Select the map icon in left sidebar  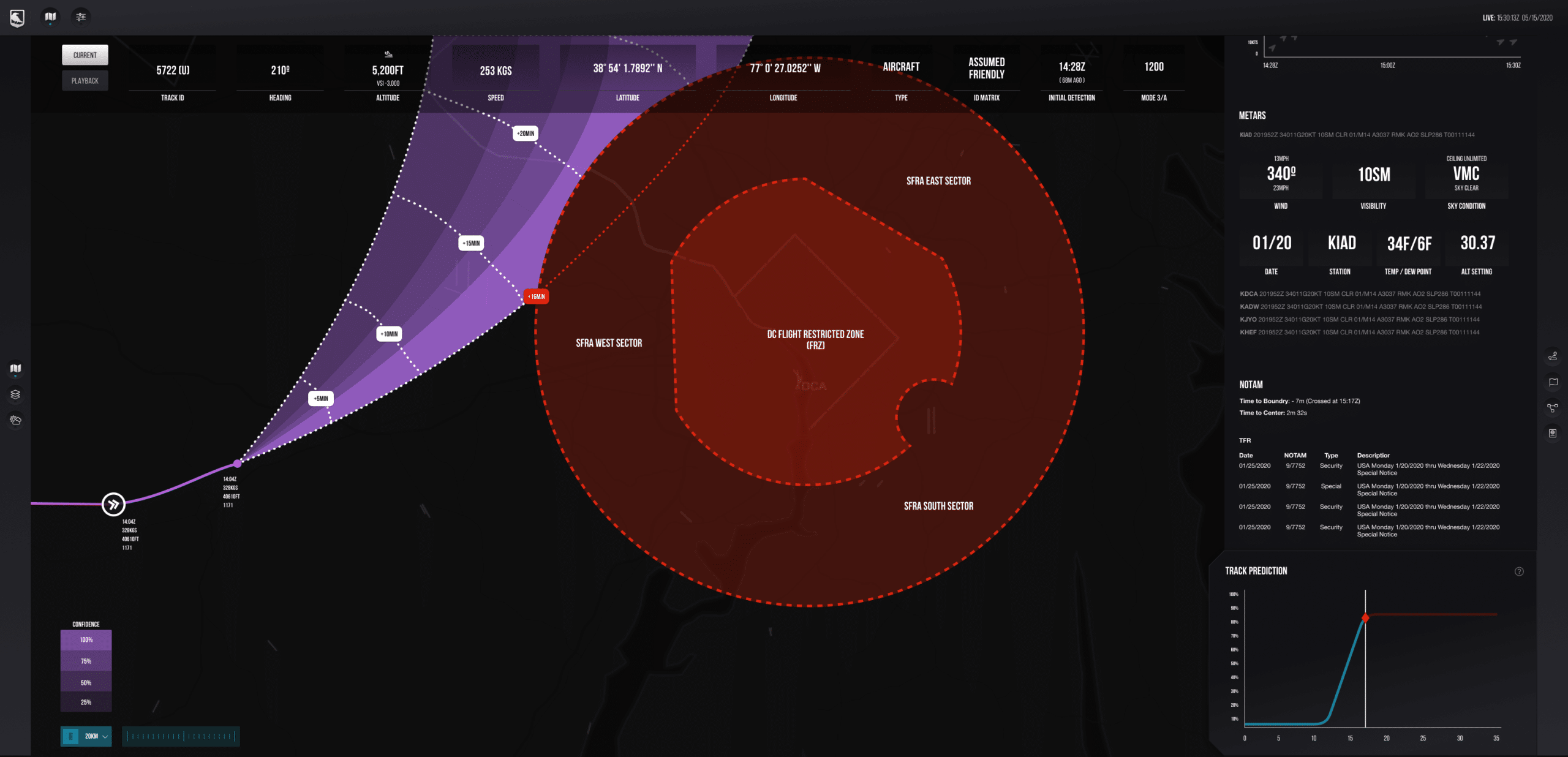[x=16, y=369]
